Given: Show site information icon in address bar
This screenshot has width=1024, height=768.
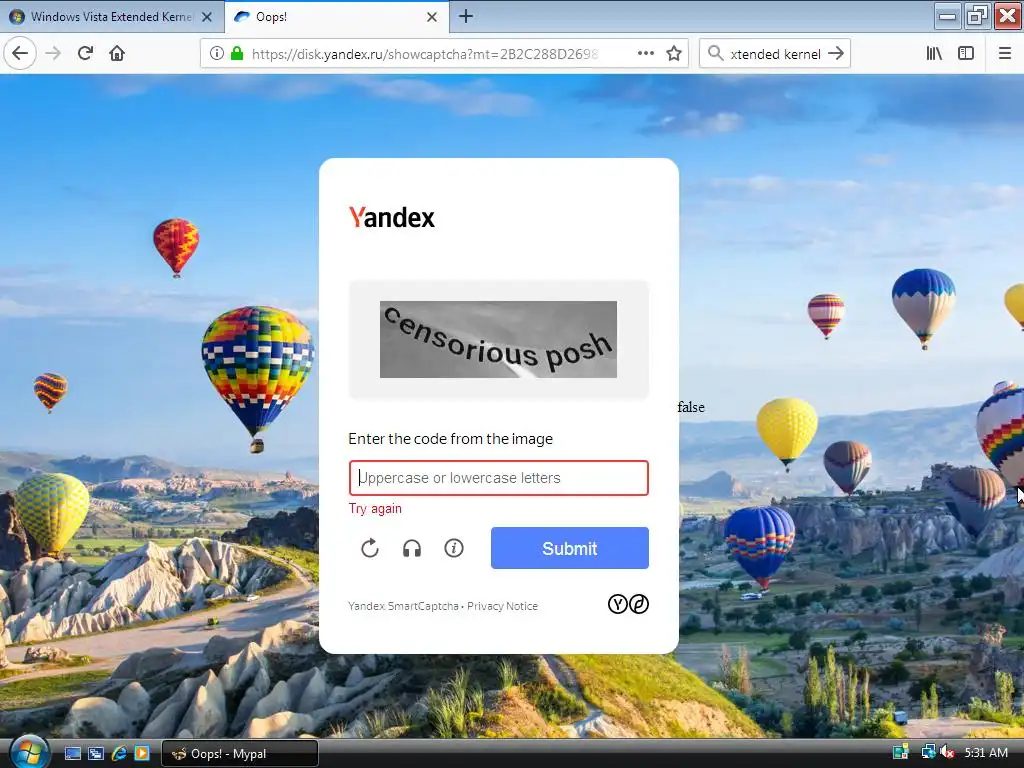Looking at the screenshot, I should (217, 54).
